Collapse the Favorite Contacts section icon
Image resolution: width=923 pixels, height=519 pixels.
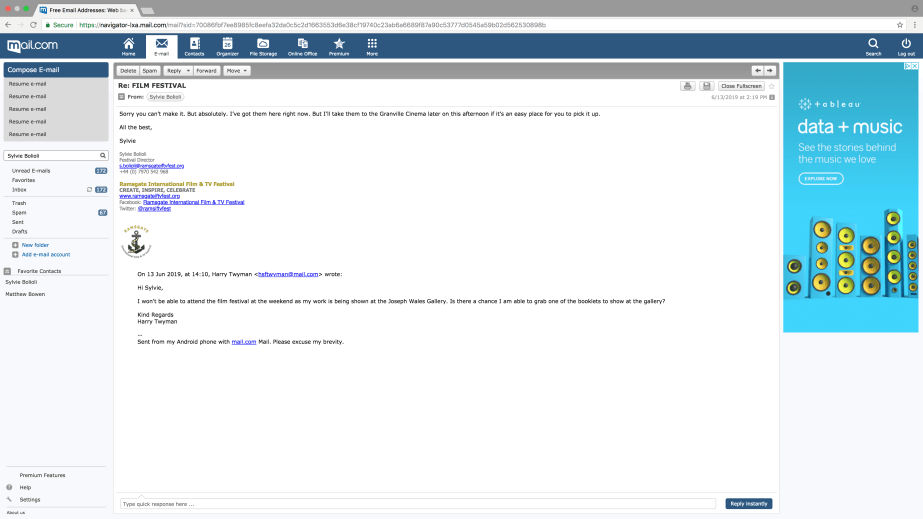coord(7,271)
